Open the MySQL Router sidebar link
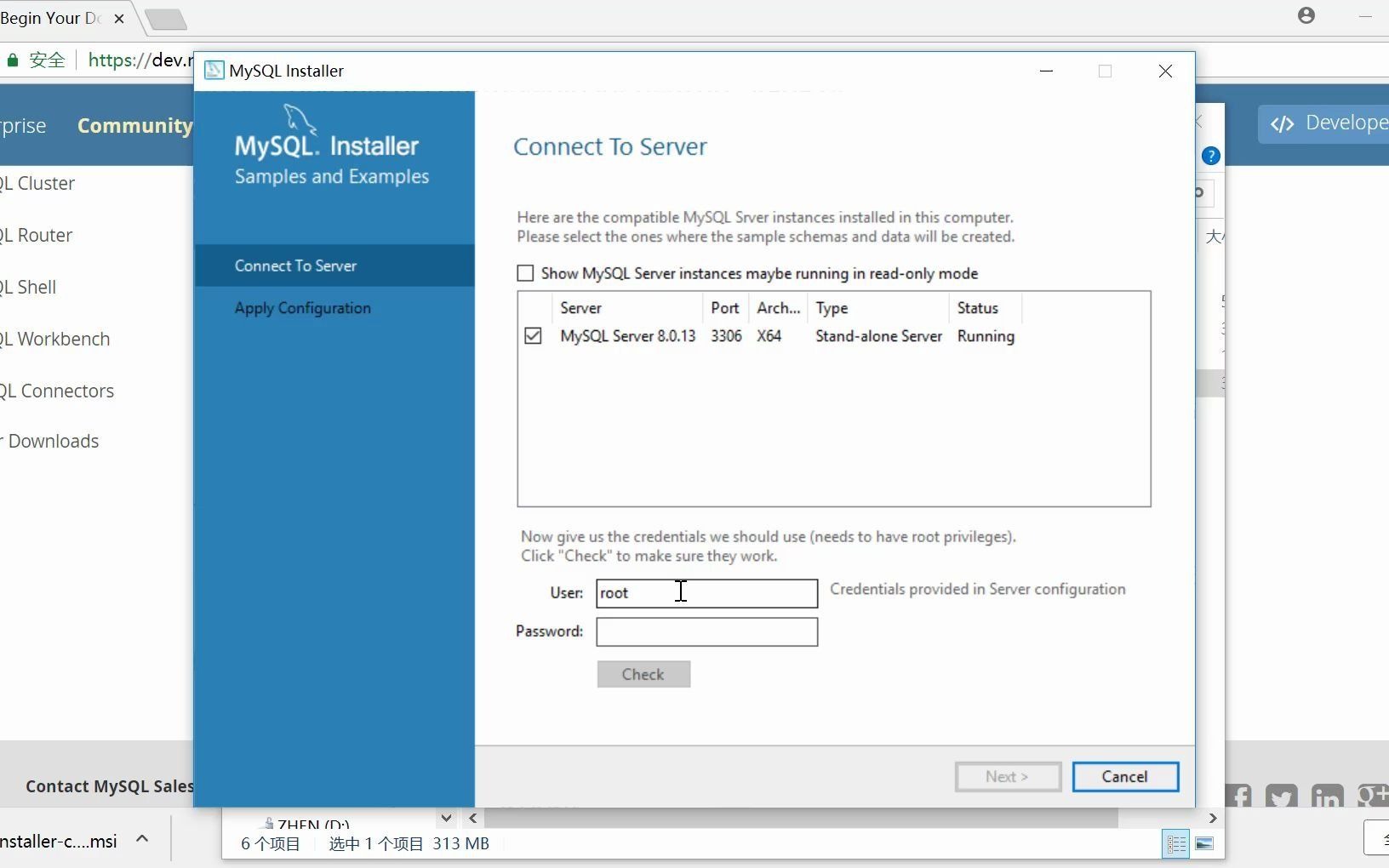The height and width of the screenshot is (868, 1389). (x=37, y=236)
